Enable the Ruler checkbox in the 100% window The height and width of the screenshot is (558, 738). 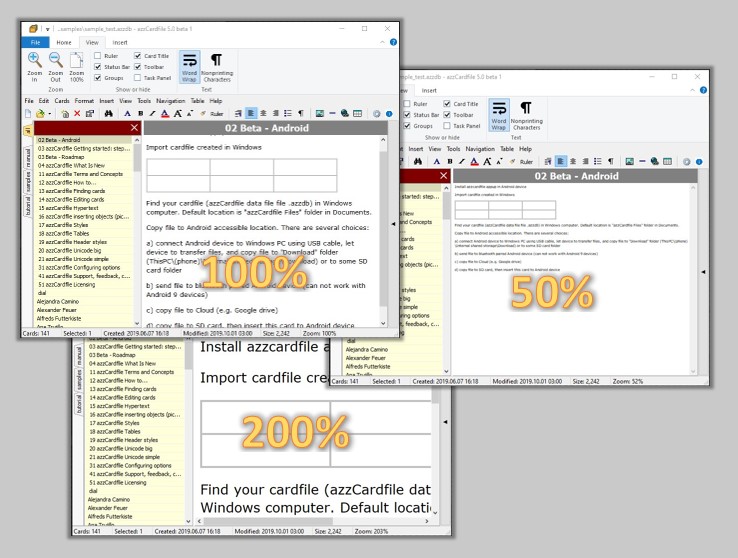[97, 56]
